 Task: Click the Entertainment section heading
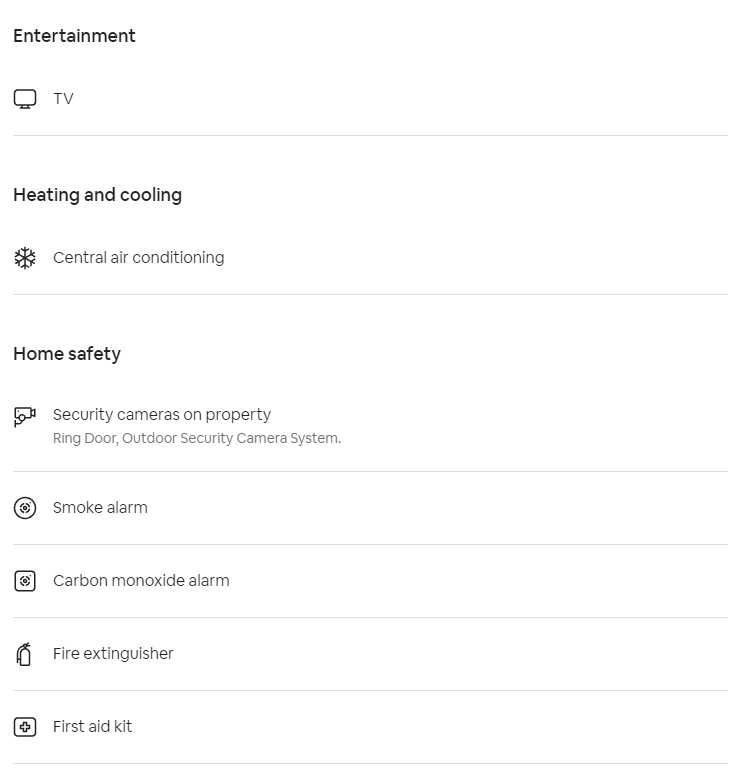tap(74, 36)
